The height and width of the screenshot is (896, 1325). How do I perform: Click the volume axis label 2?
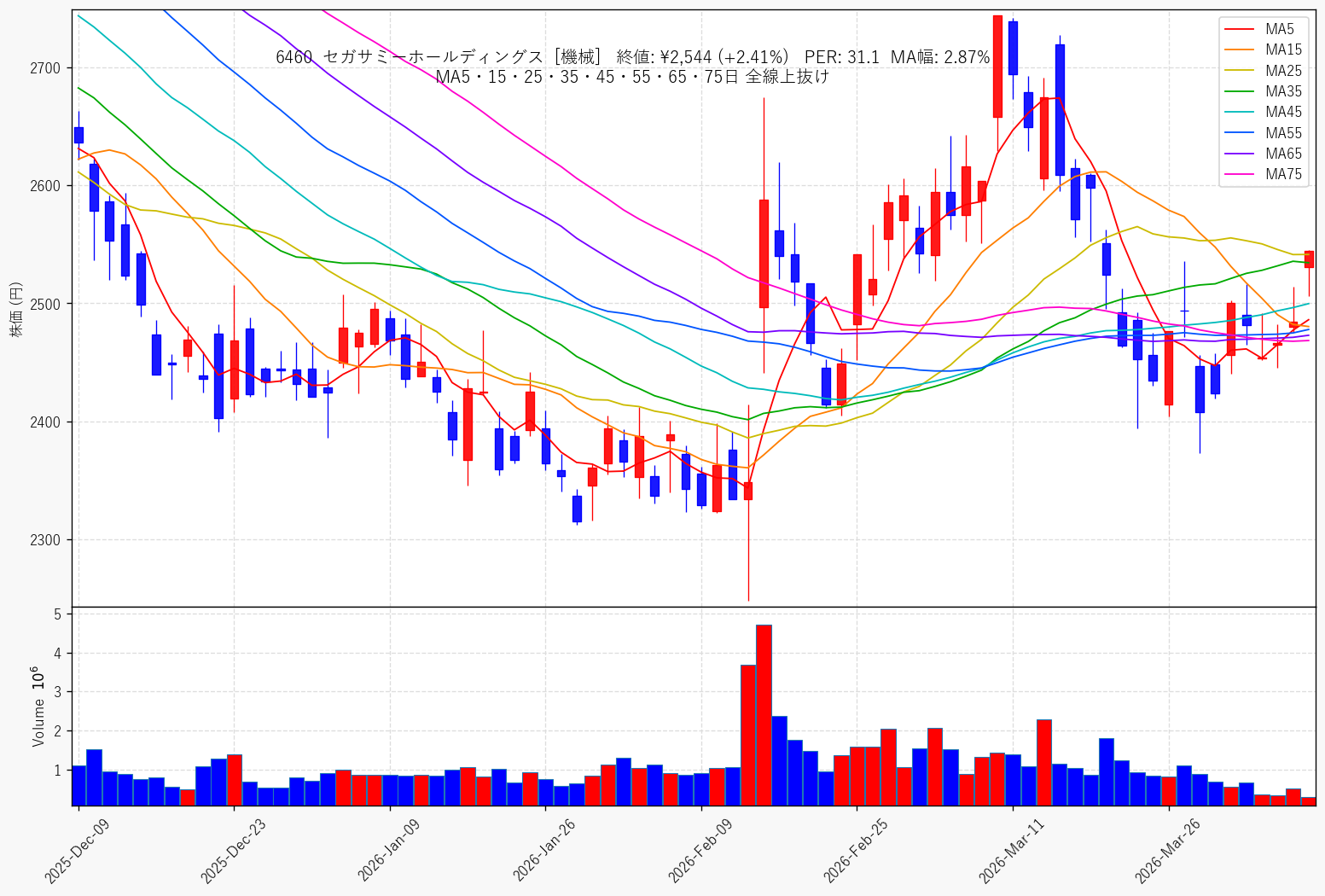(59, 731)
